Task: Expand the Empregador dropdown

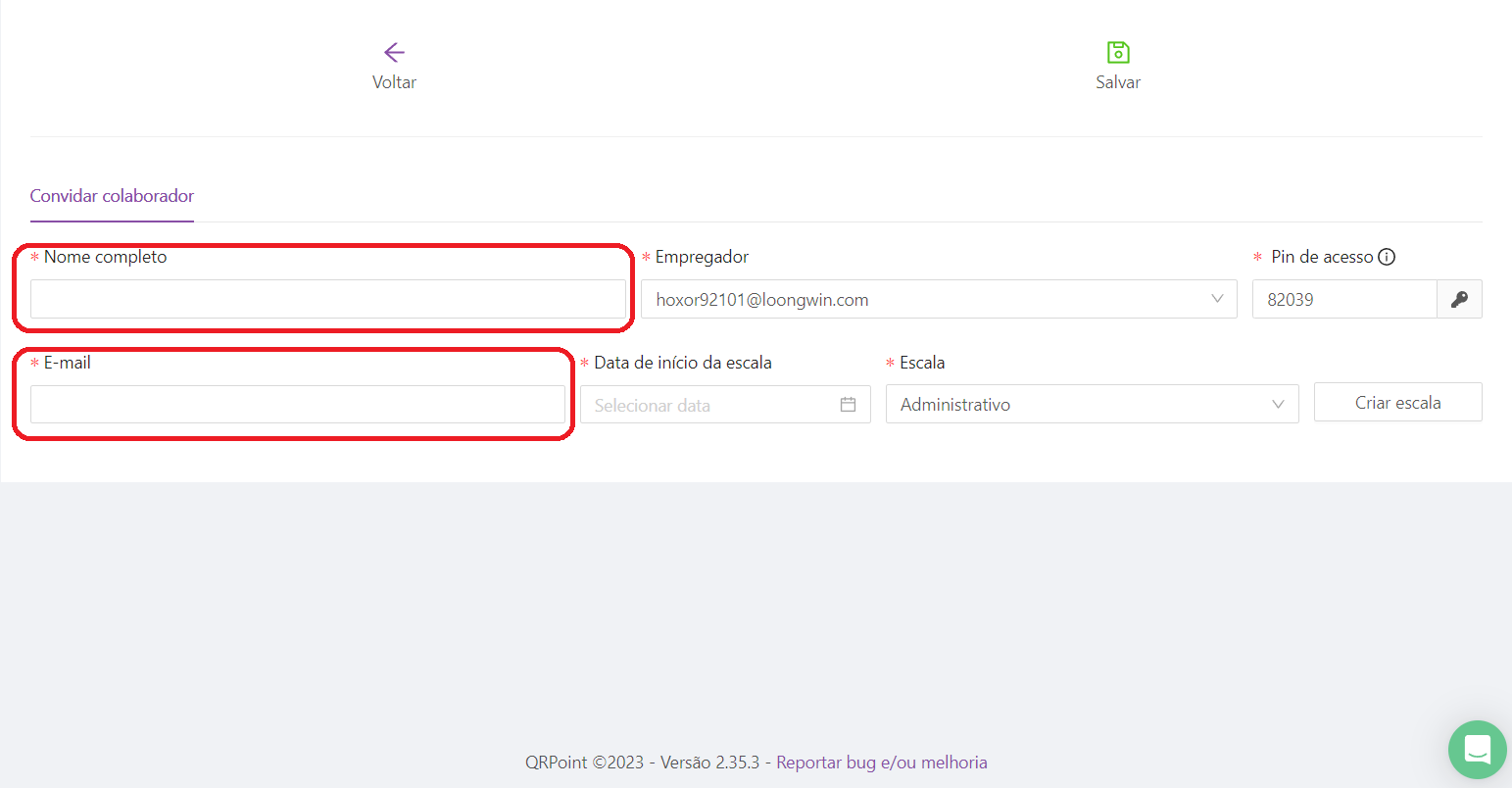Action: (921, 300)
